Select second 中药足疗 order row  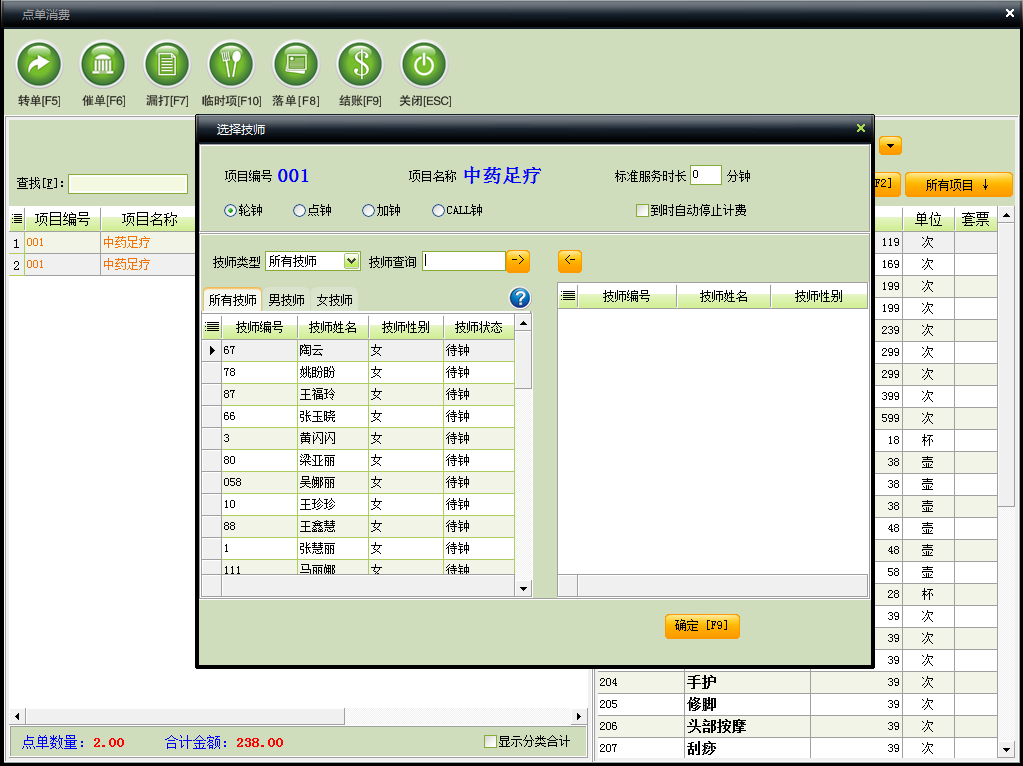(x=102, y=264)
